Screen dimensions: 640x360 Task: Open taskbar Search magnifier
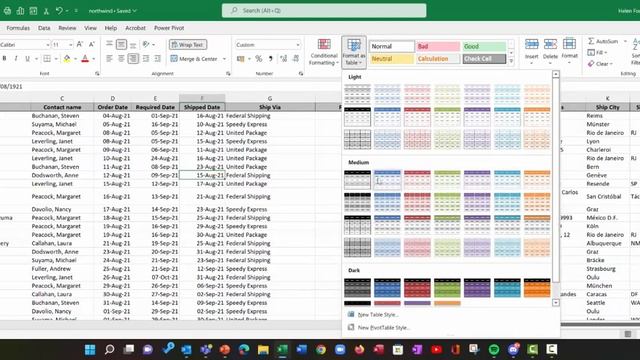[109, 349]
